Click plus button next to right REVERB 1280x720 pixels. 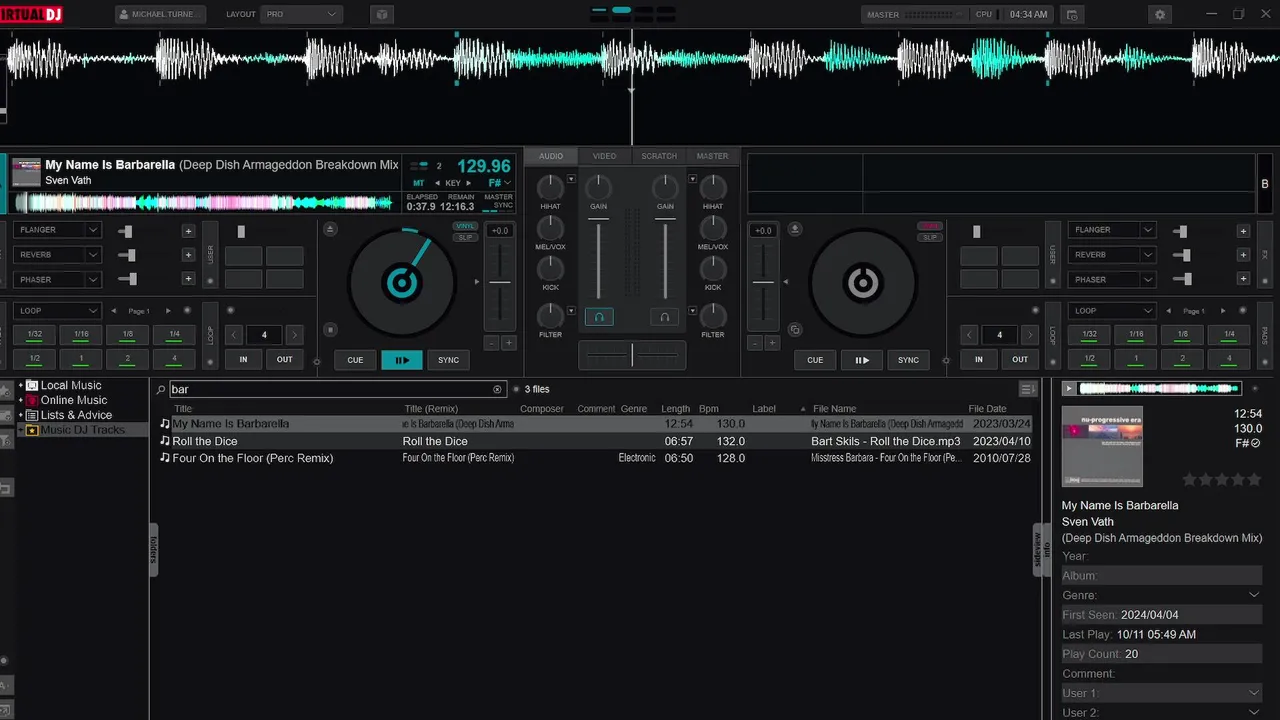point(1243,255)
